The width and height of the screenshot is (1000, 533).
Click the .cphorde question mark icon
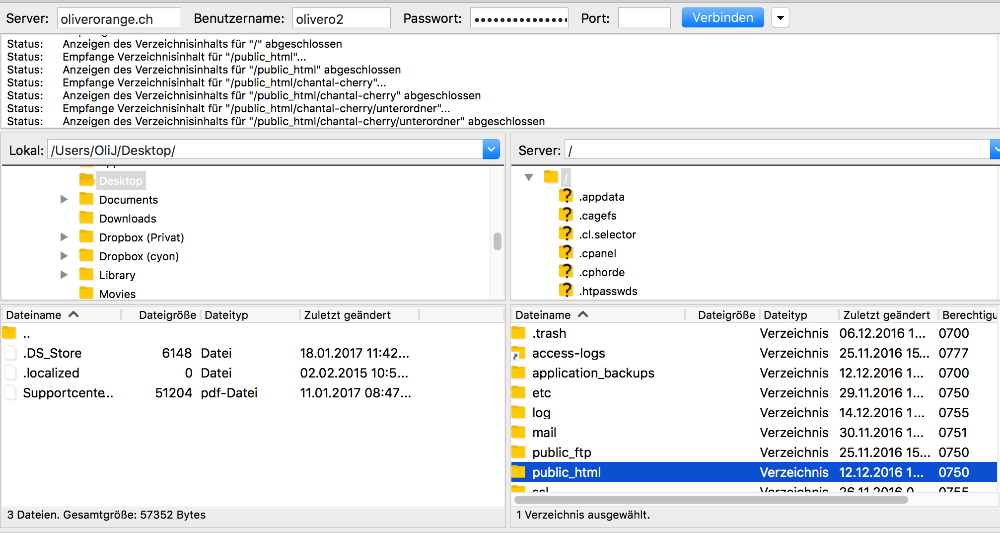click(566, 271)
